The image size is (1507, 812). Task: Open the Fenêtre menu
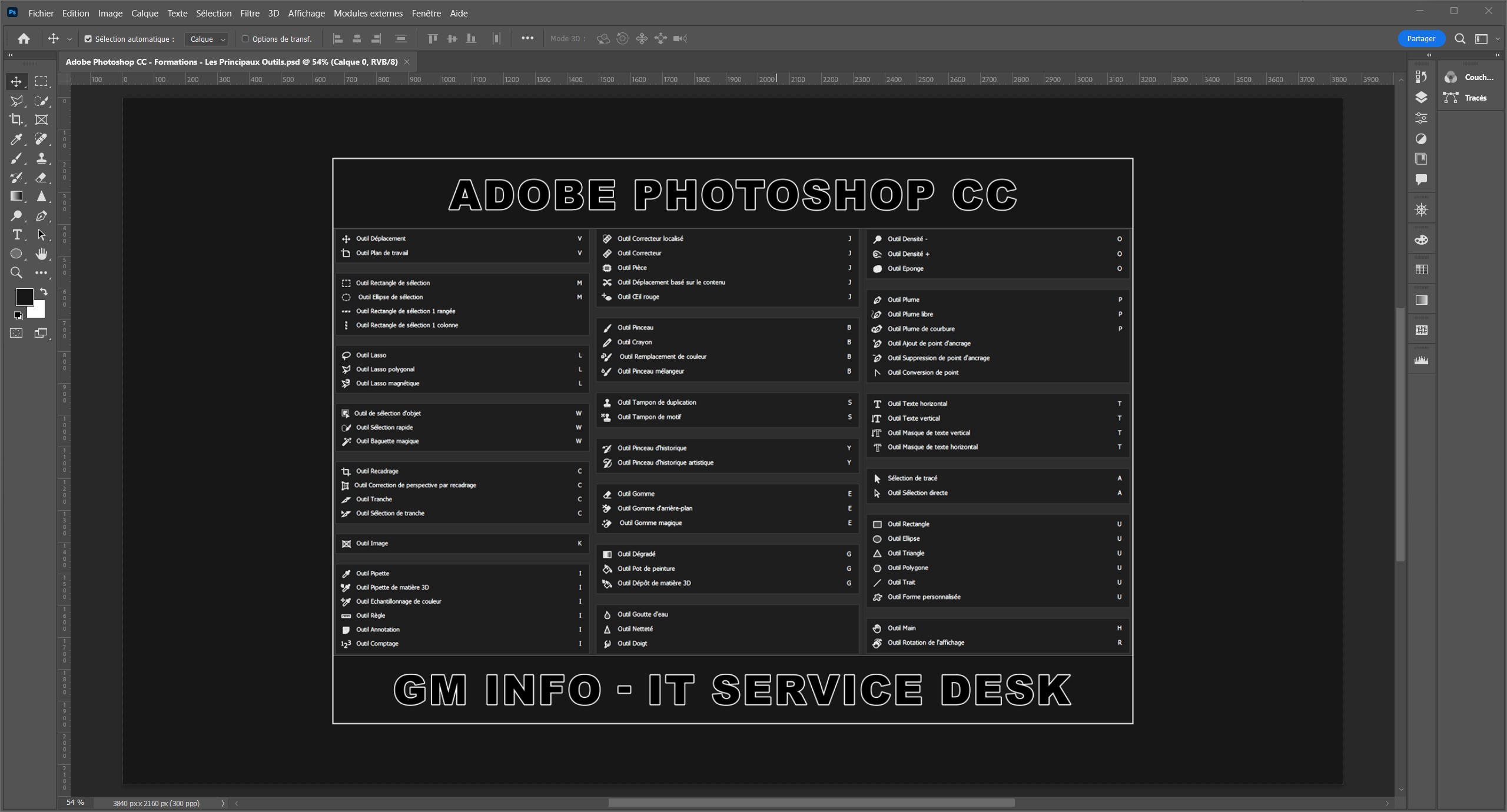coord(426,13)
